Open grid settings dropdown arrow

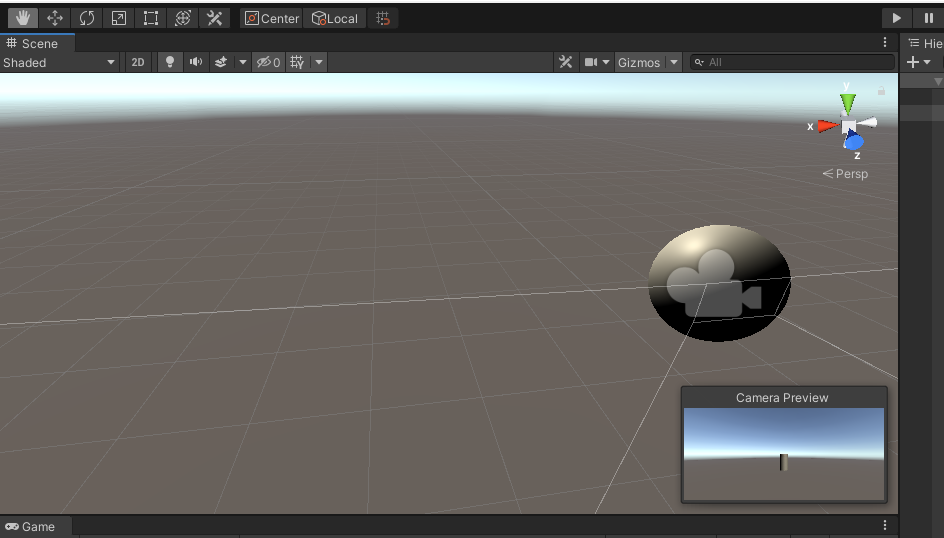(319, 62)
